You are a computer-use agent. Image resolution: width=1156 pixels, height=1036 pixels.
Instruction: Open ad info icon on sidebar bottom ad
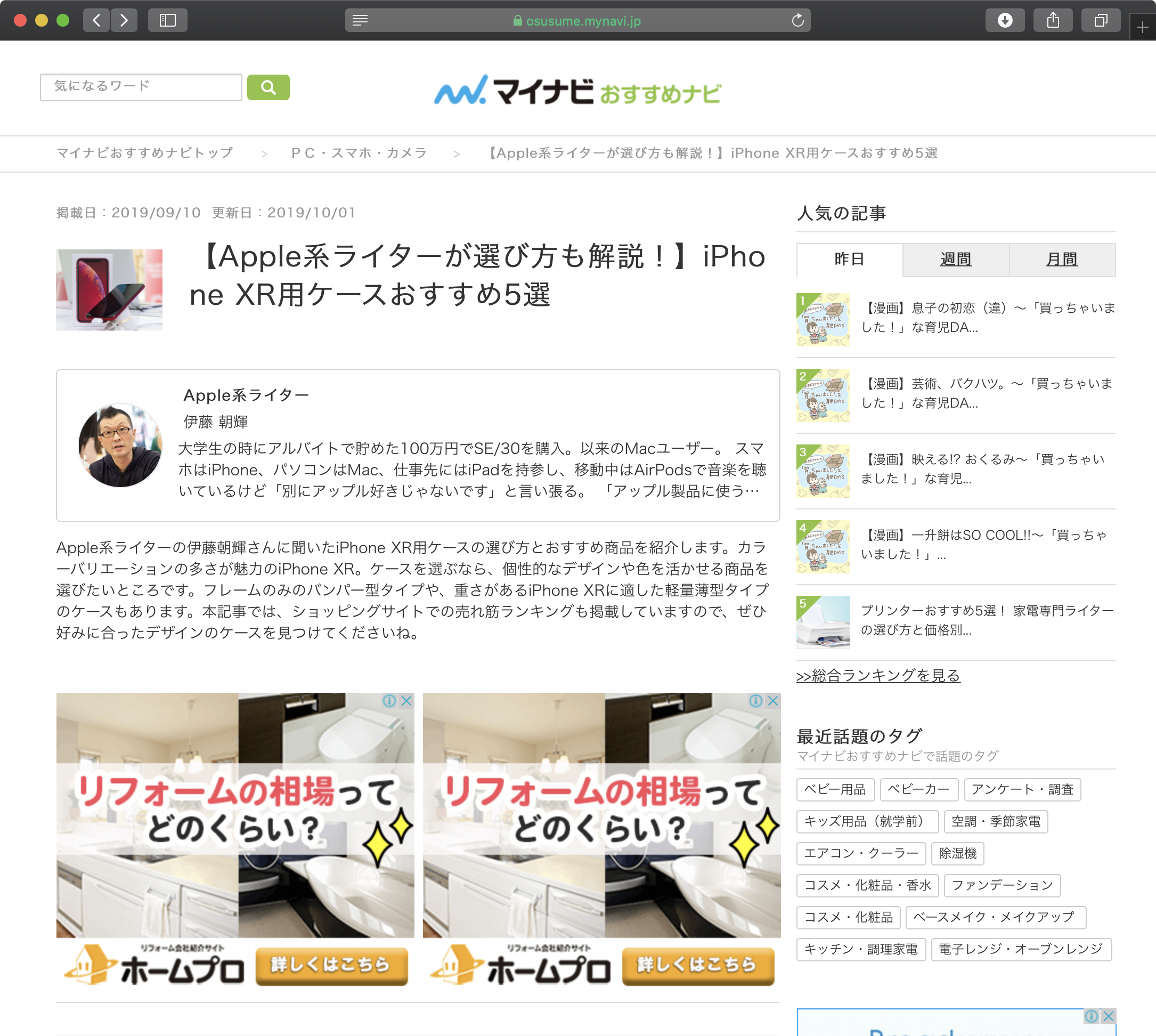click(1092, 1016)
